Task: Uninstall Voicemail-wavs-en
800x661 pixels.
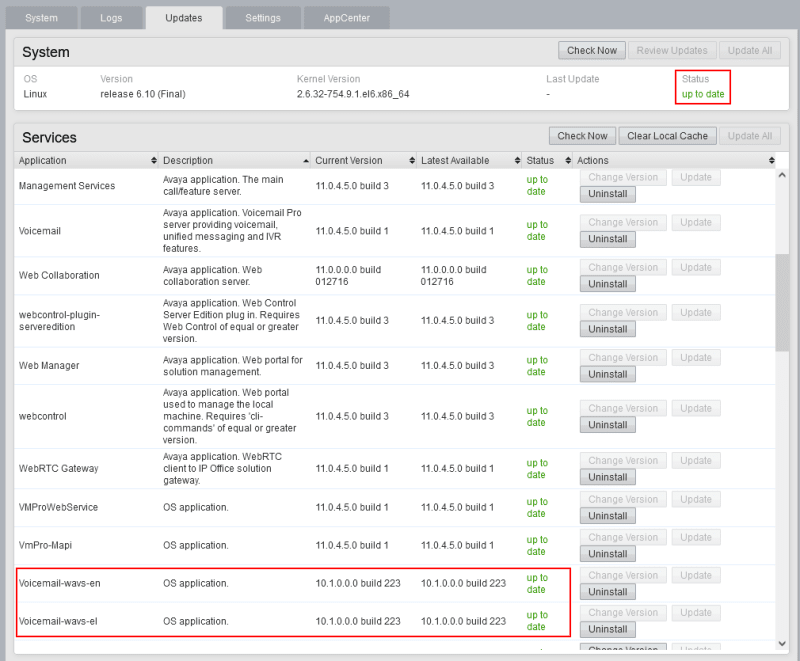Action: coord(608,592)
